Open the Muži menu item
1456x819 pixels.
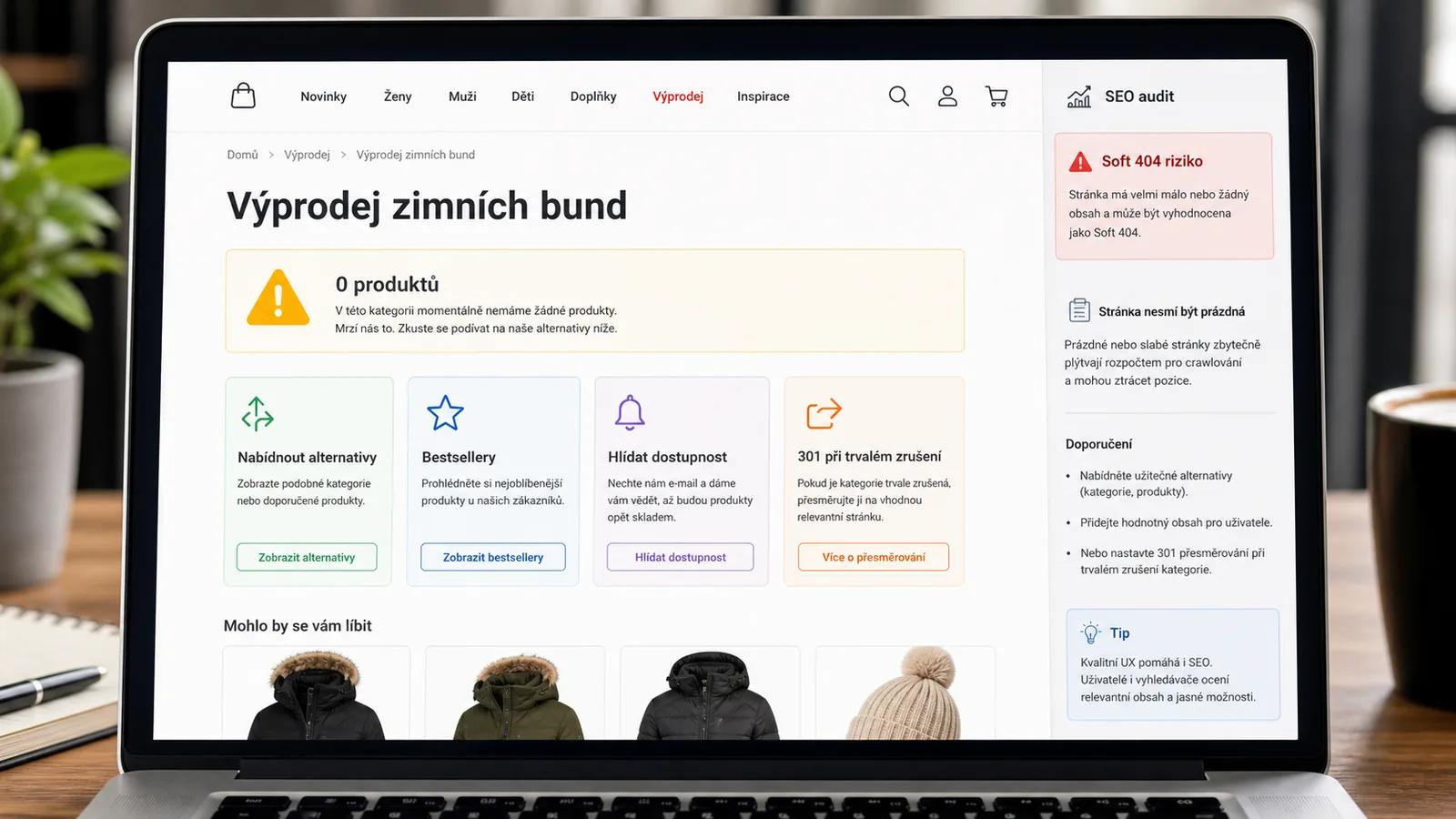tap(462, 96)
